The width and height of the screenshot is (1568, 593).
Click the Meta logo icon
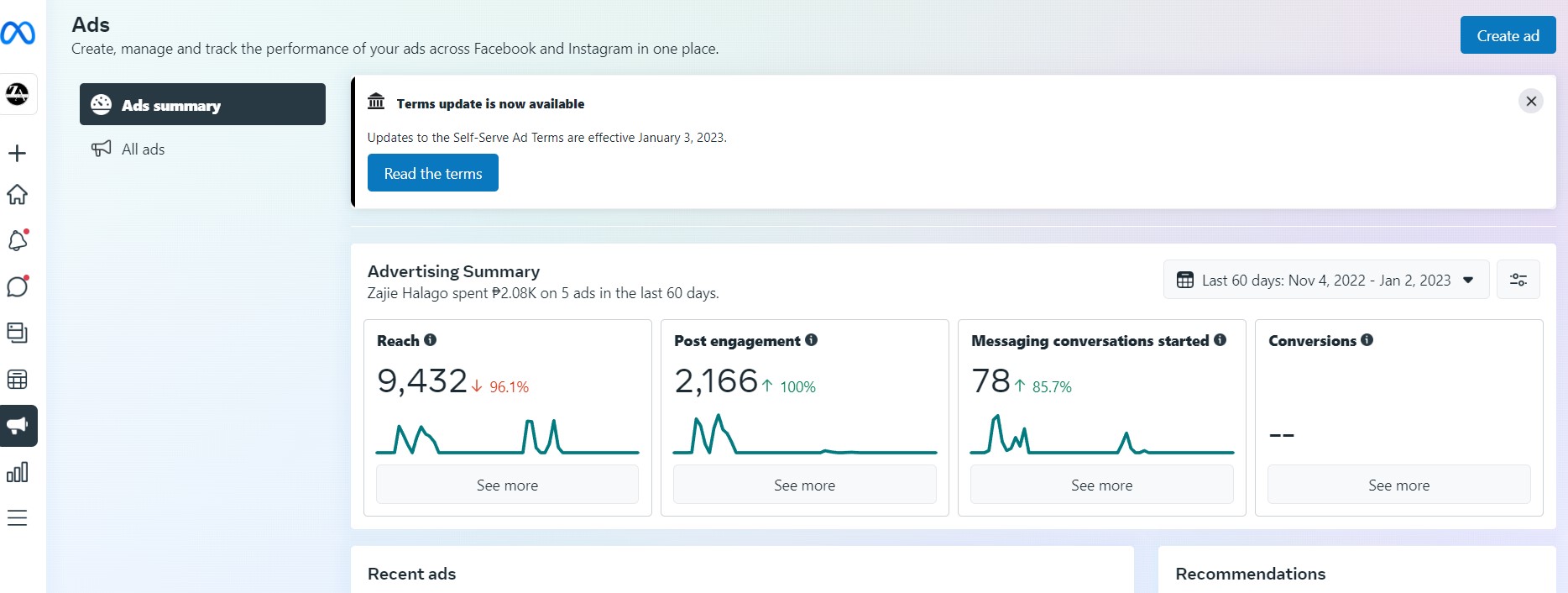click(18, 33)
